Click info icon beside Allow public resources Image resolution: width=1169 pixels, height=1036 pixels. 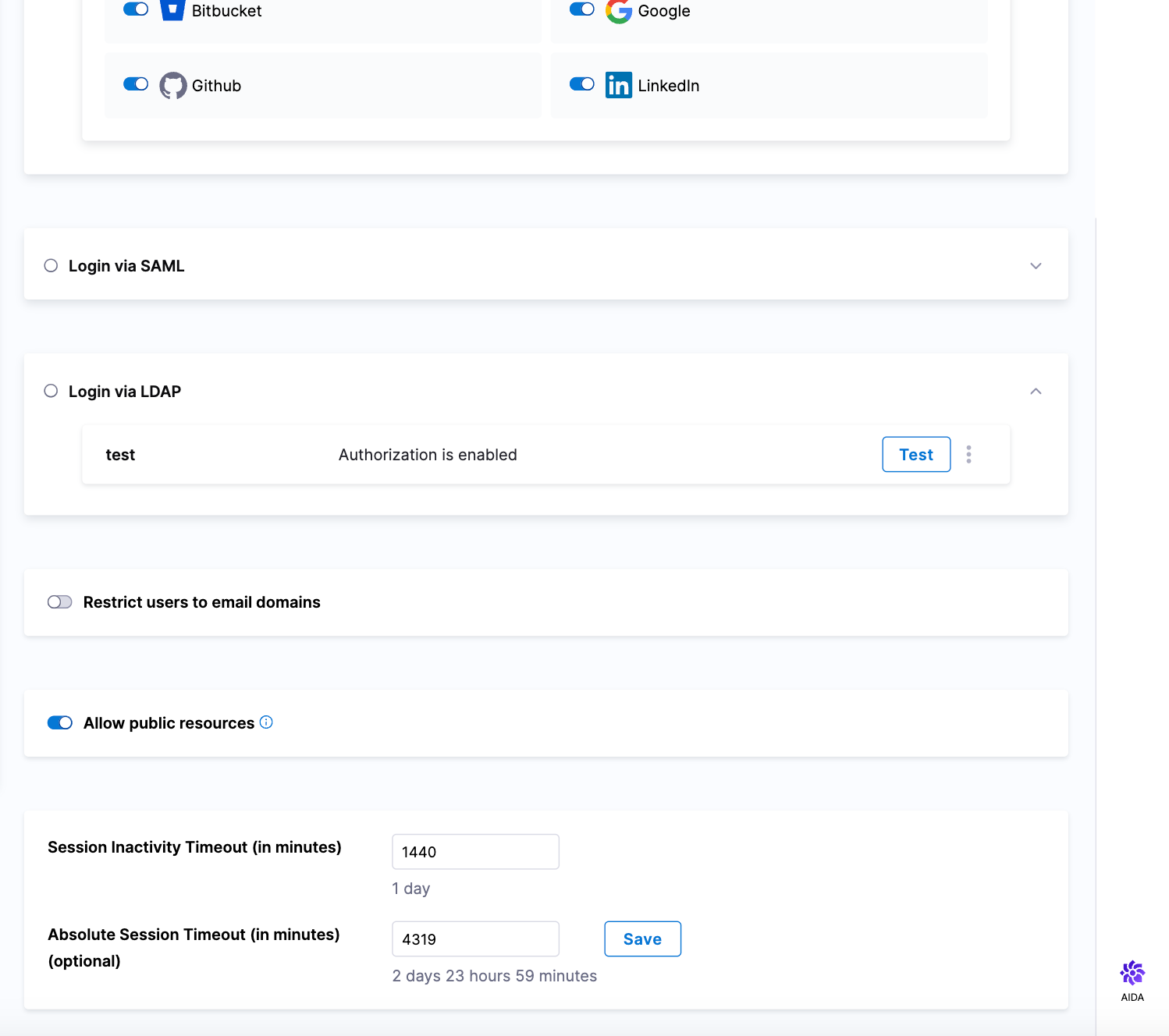[266, 722]
